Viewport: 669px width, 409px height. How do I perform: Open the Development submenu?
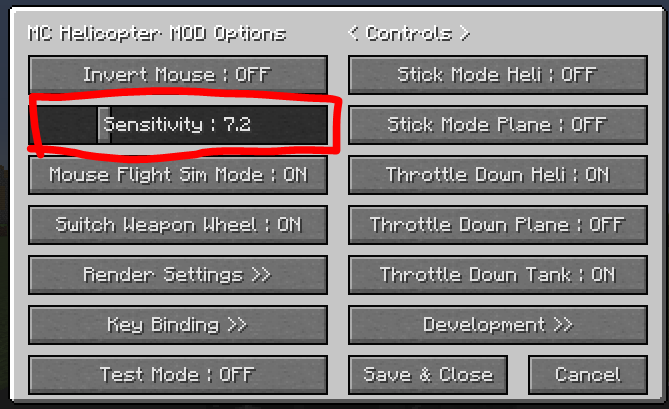498,325
